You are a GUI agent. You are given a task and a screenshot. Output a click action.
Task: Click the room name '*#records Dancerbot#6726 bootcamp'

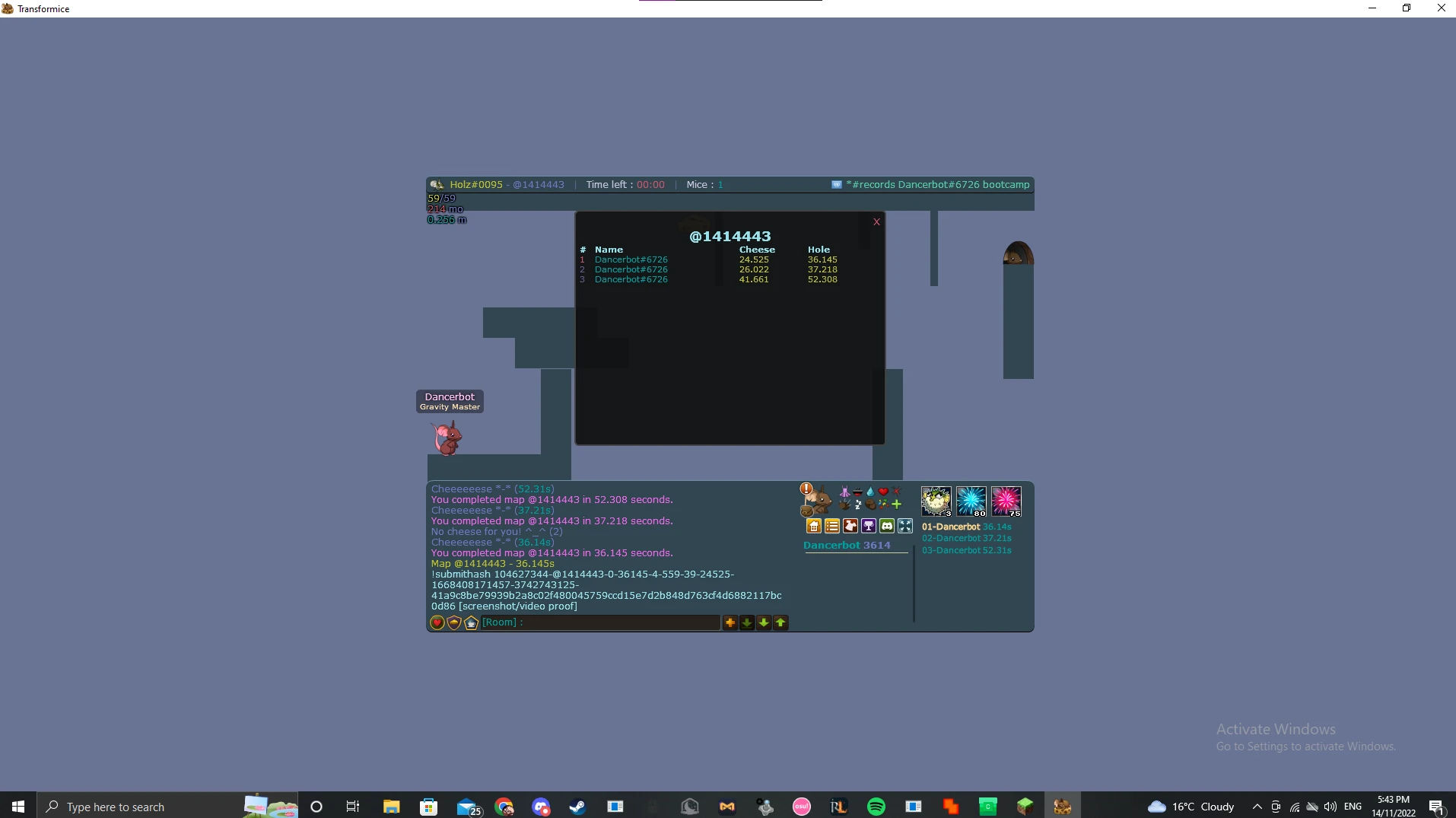click(x=938, y=184)
